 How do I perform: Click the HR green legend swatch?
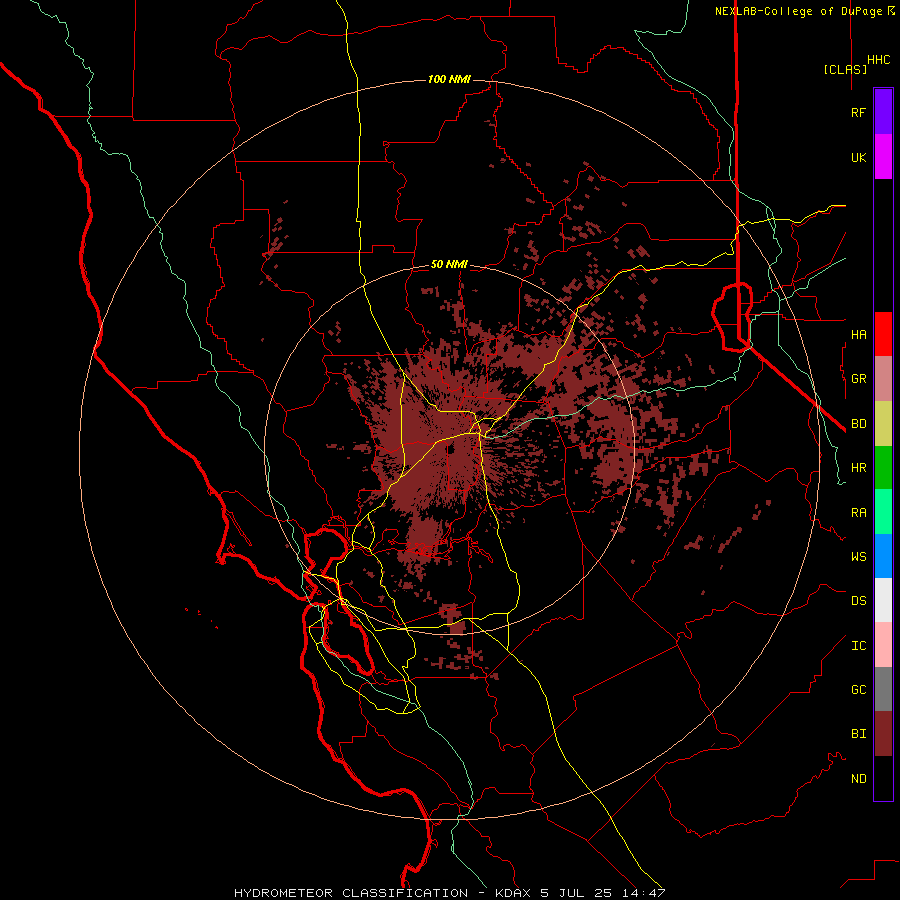click(x=883, y=468)
